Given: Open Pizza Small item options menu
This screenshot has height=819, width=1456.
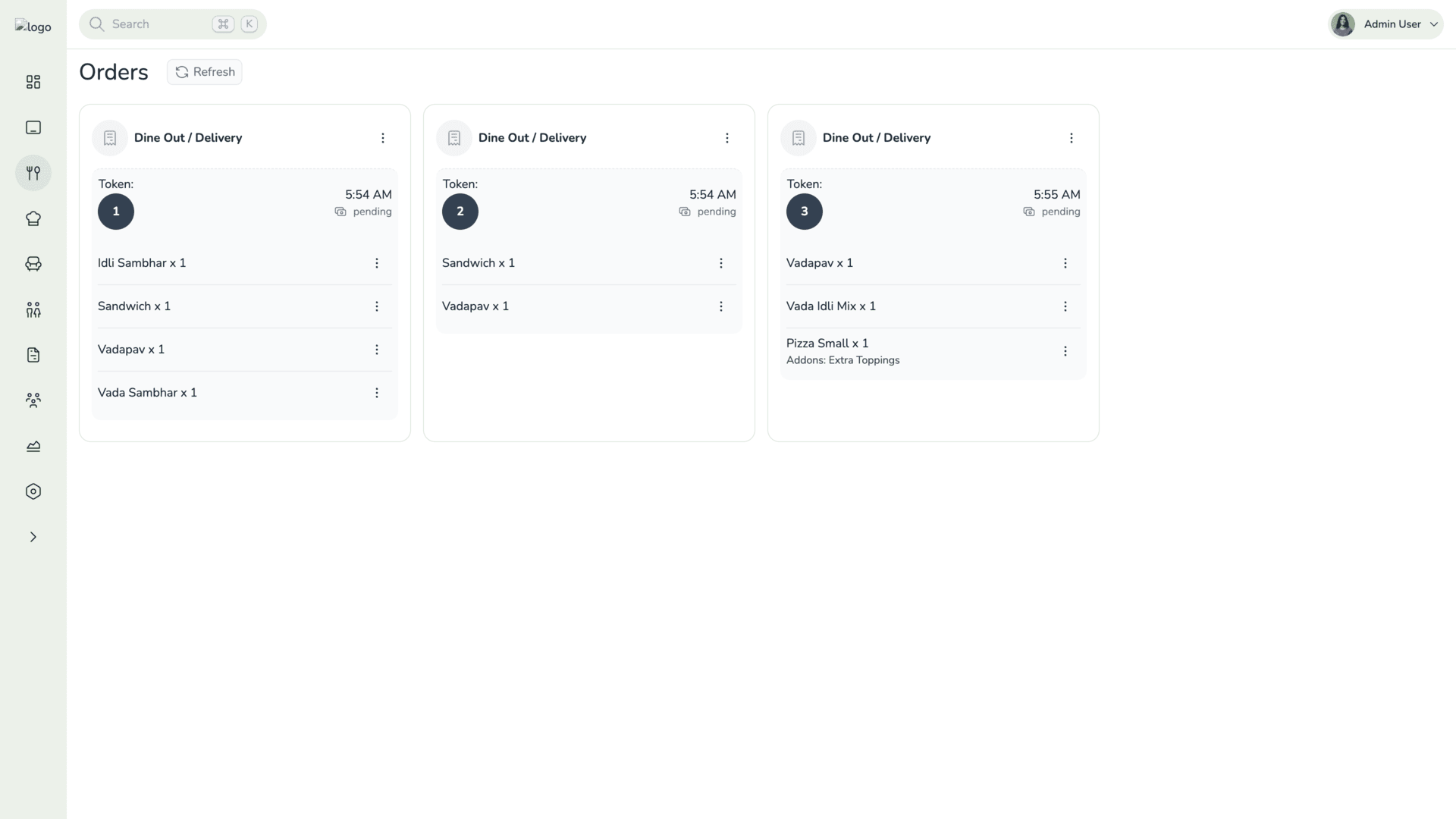Looking at the screenshot, I should tap(1065, 351).
